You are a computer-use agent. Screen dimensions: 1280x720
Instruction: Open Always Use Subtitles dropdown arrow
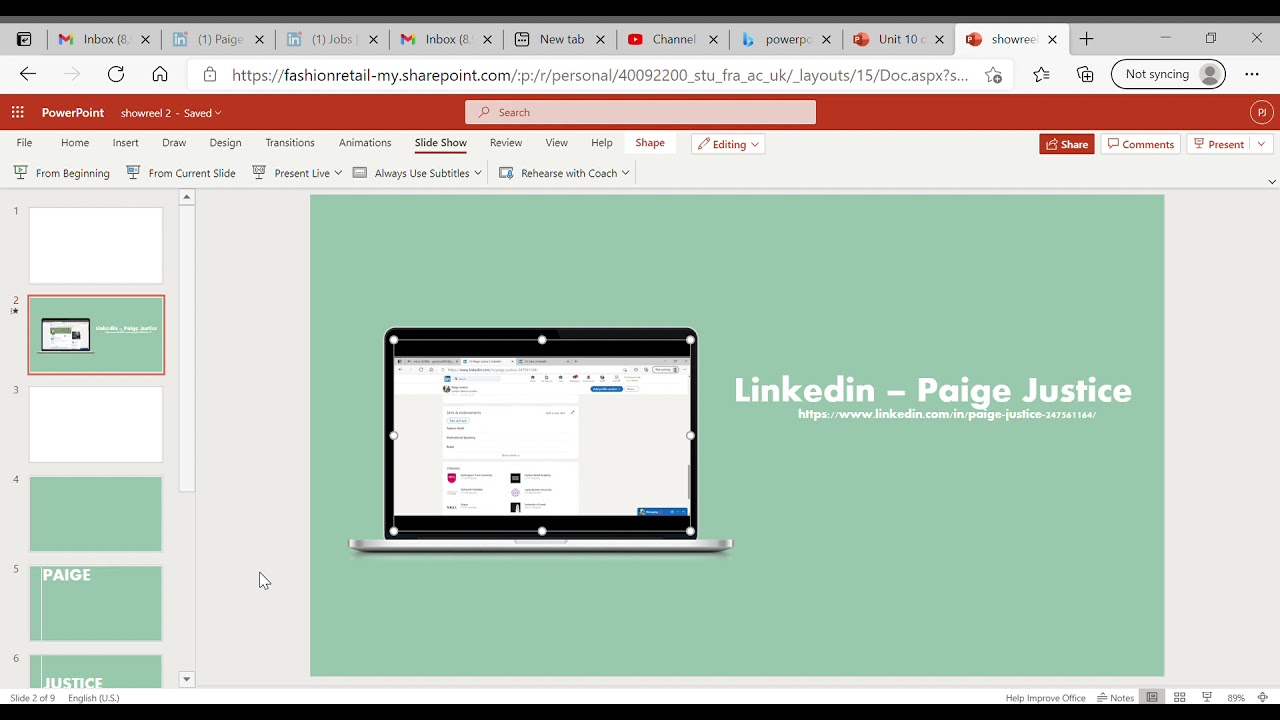[x=478, y=173]
